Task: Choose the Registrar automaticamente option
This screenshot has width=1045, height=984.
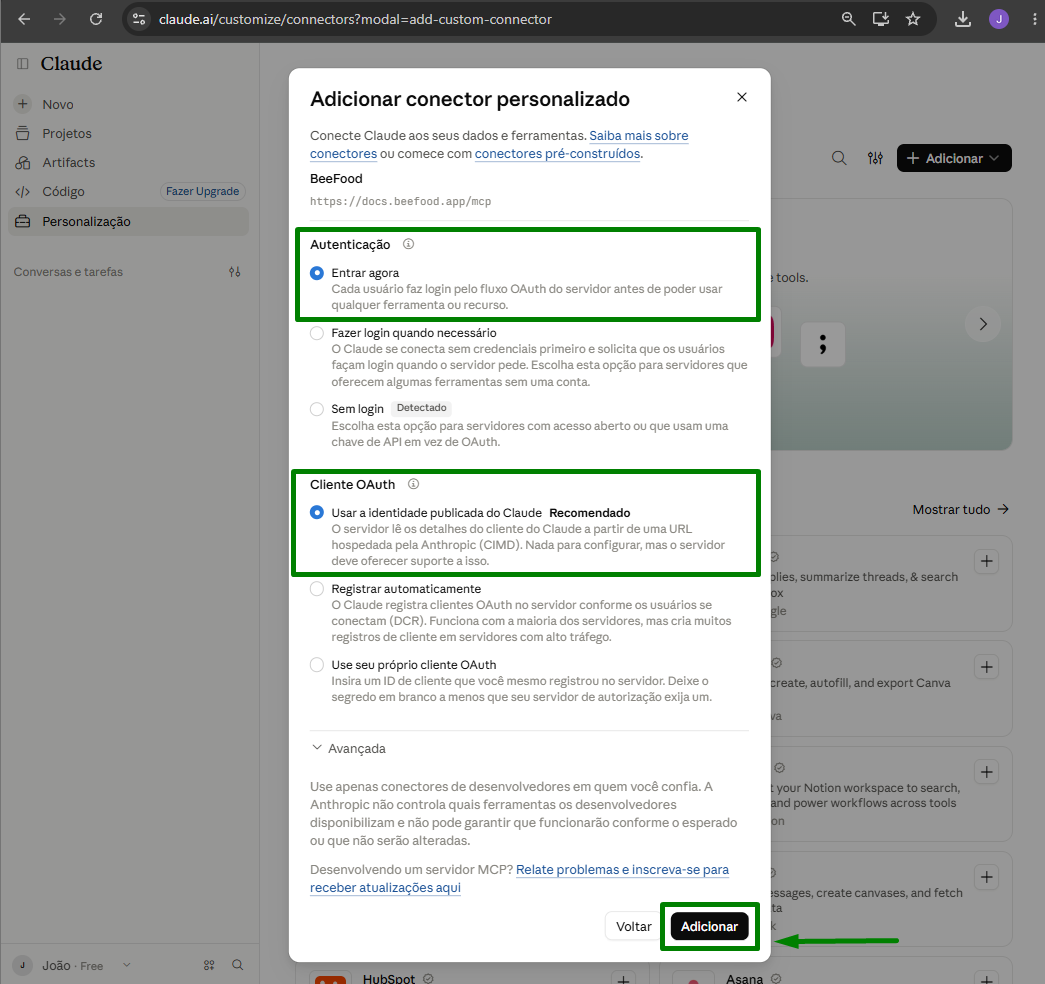Action: [317, 589]
